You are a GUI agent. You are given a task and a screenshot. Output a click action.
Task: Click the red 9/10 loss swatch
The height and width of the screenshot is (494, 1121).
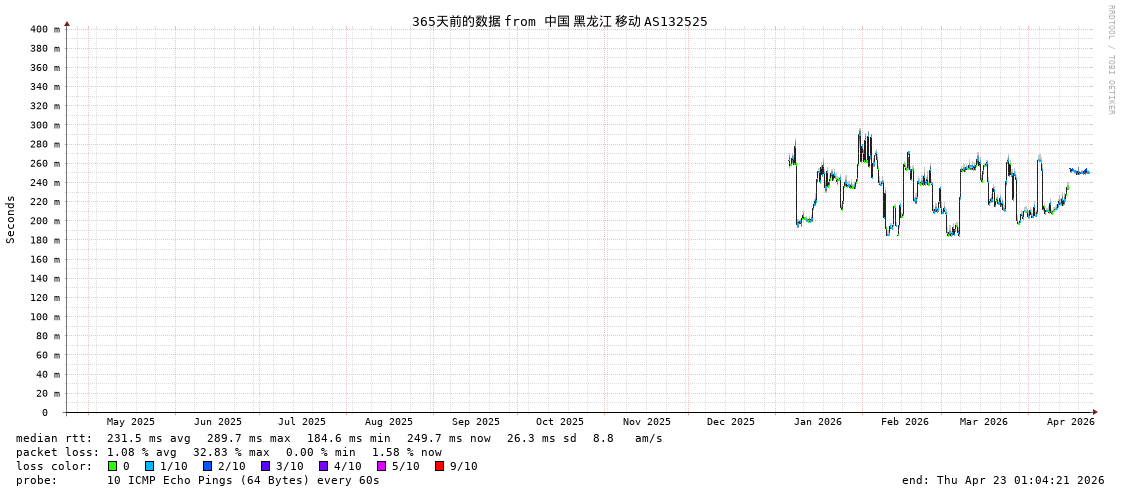pos(439,466)
